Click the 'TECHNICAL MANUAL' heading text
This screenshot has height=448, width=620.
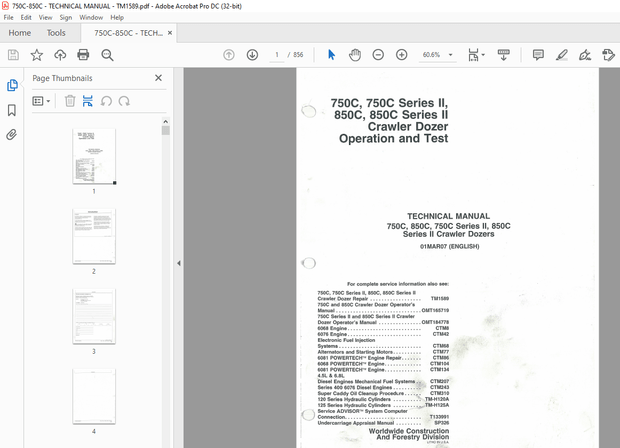[x=448, y=216]
